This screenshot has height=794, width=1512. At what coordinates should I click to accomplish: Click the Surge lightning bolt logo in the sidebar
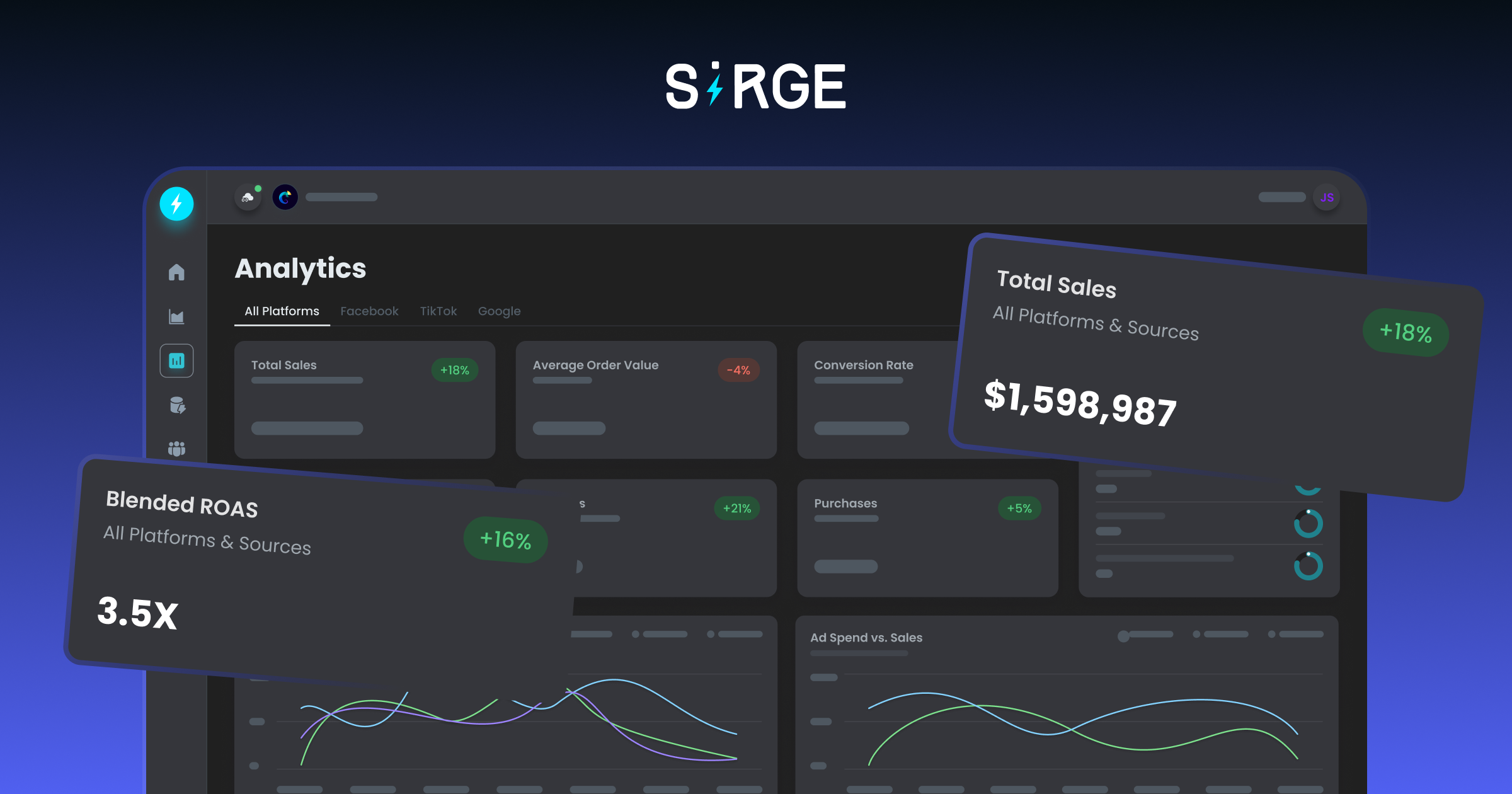click(x=176, y=204)
